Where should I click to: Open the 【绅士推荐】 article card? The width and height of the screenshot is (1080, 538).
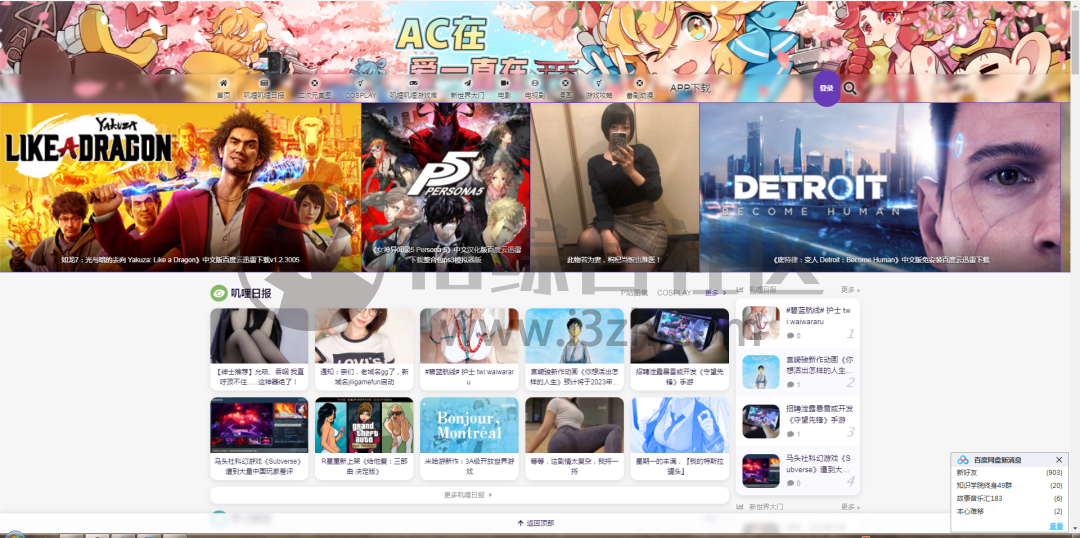[x=259, y=349]
